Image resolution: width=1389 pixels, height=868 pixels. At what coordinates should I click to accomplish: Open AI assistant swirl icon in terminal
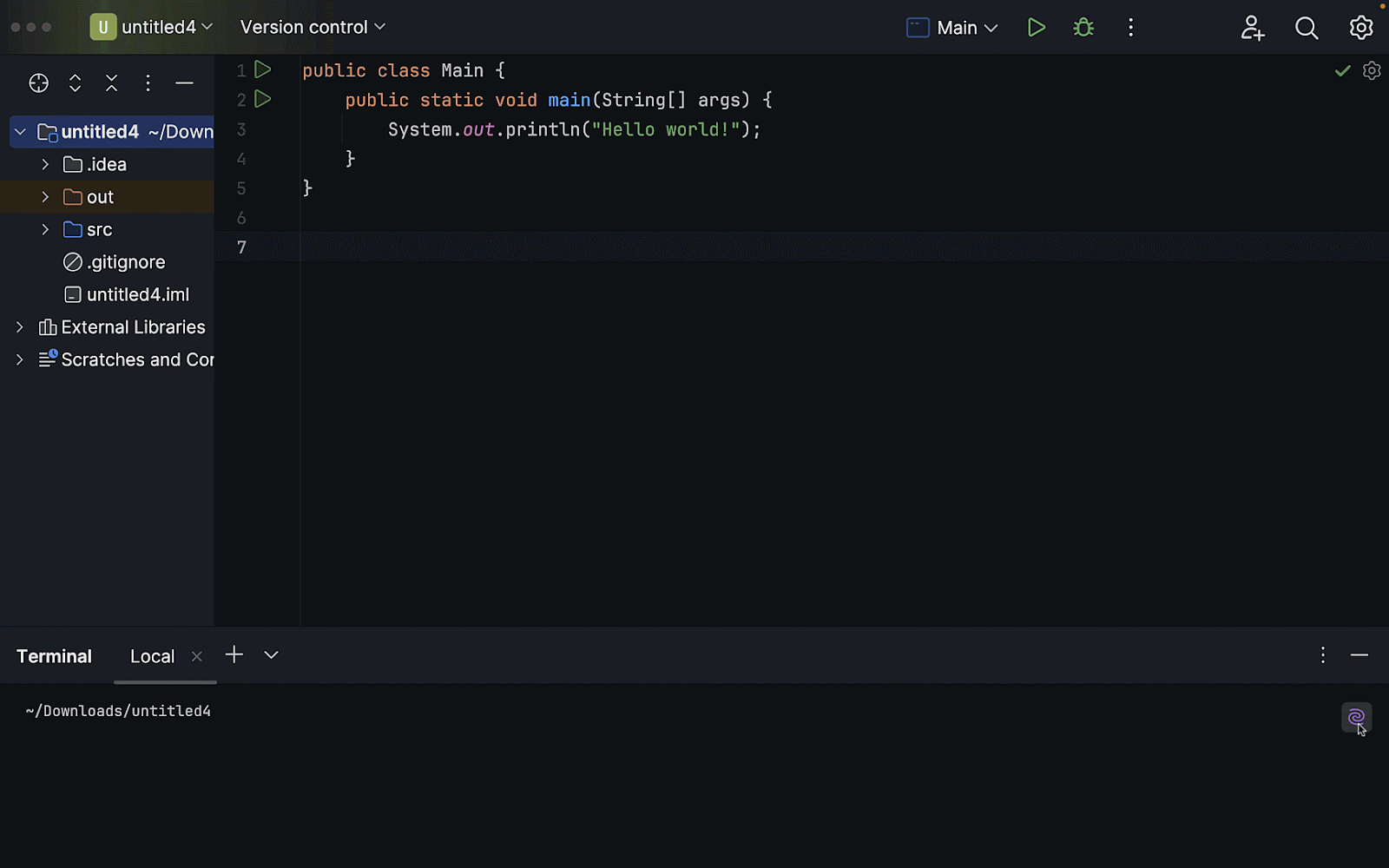tap(1356, 718)
